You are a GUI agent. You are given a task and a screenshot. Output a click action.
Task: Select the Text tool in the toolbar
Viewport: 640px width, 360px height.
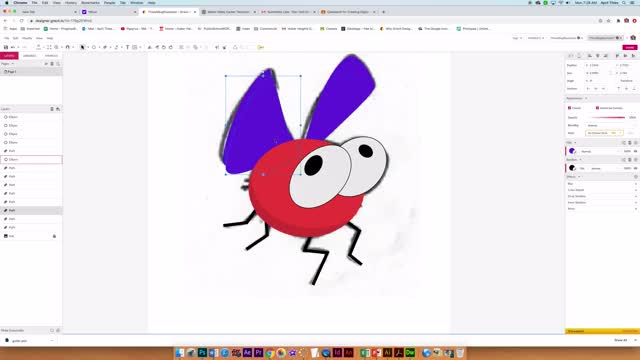point(127,47)
